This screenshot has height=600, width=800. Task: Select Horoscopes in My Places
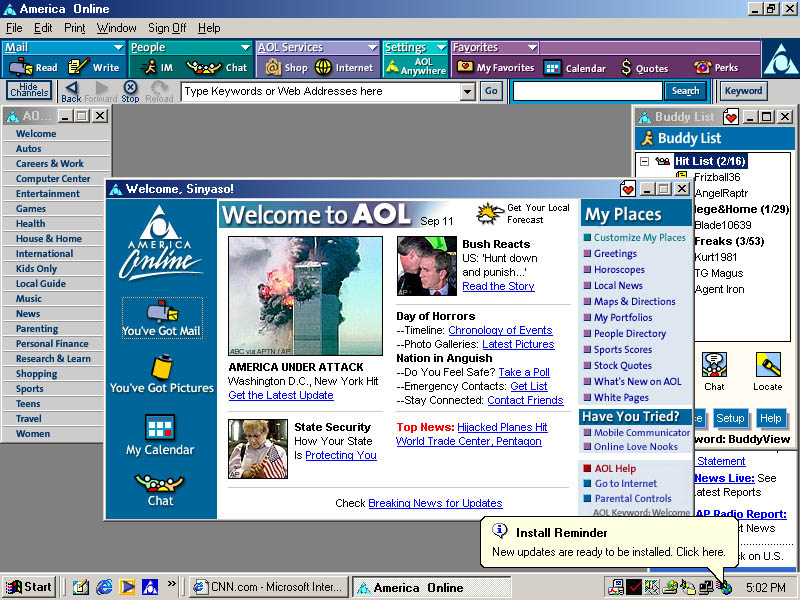619,269
